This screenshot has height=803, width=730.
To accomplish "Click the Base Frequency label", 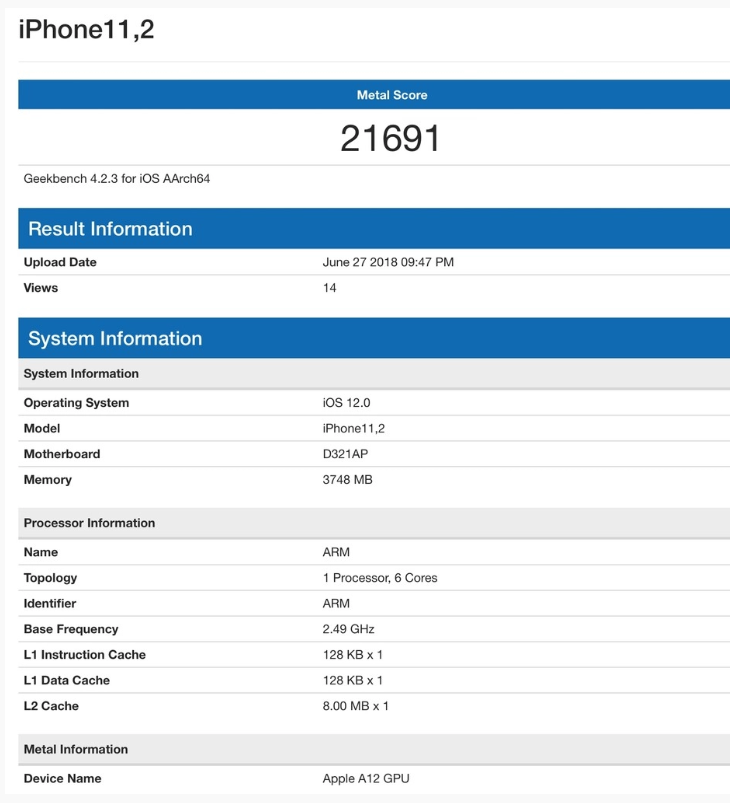I will [x=71, y=629].
